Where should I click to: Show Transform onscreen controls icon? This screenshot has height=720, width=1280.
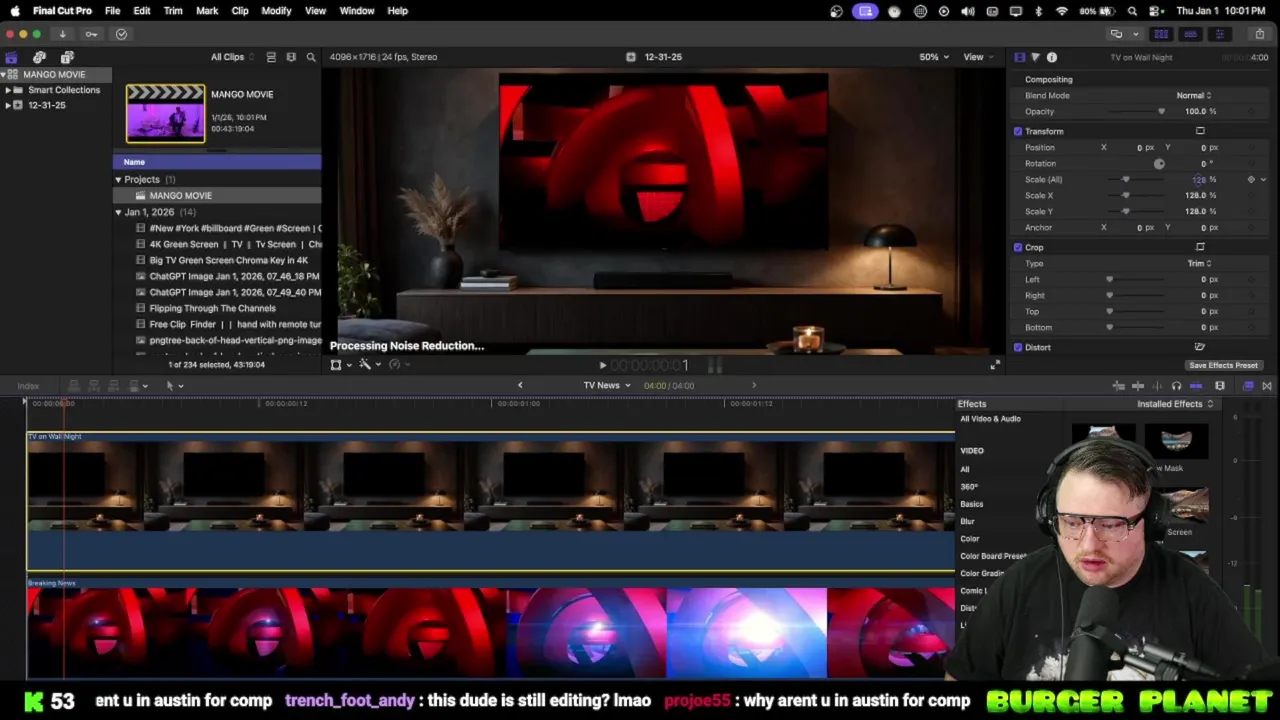[1200, 131]
